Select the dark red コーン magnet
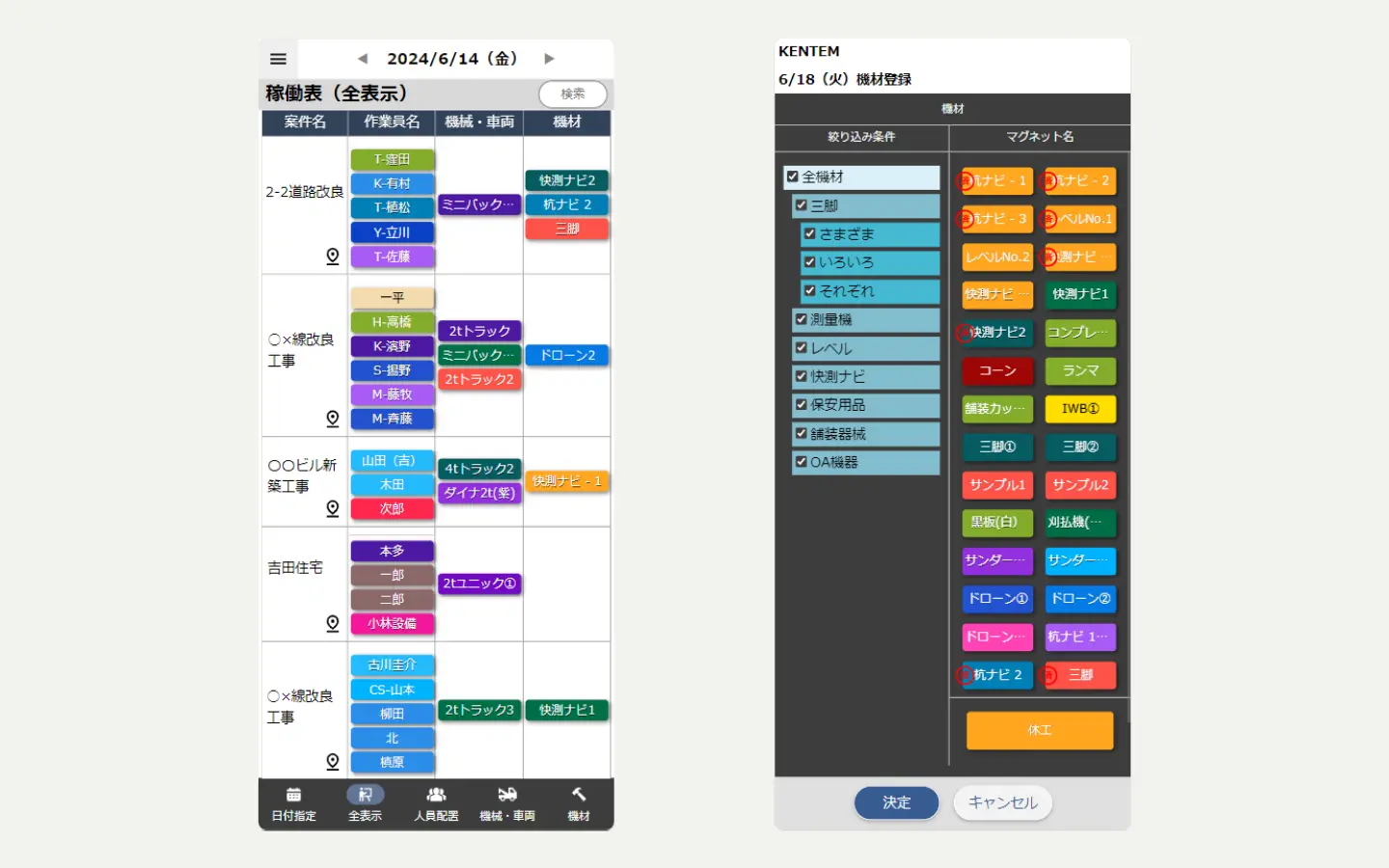The image size is (1389, 868). click(x=997, y=371)
